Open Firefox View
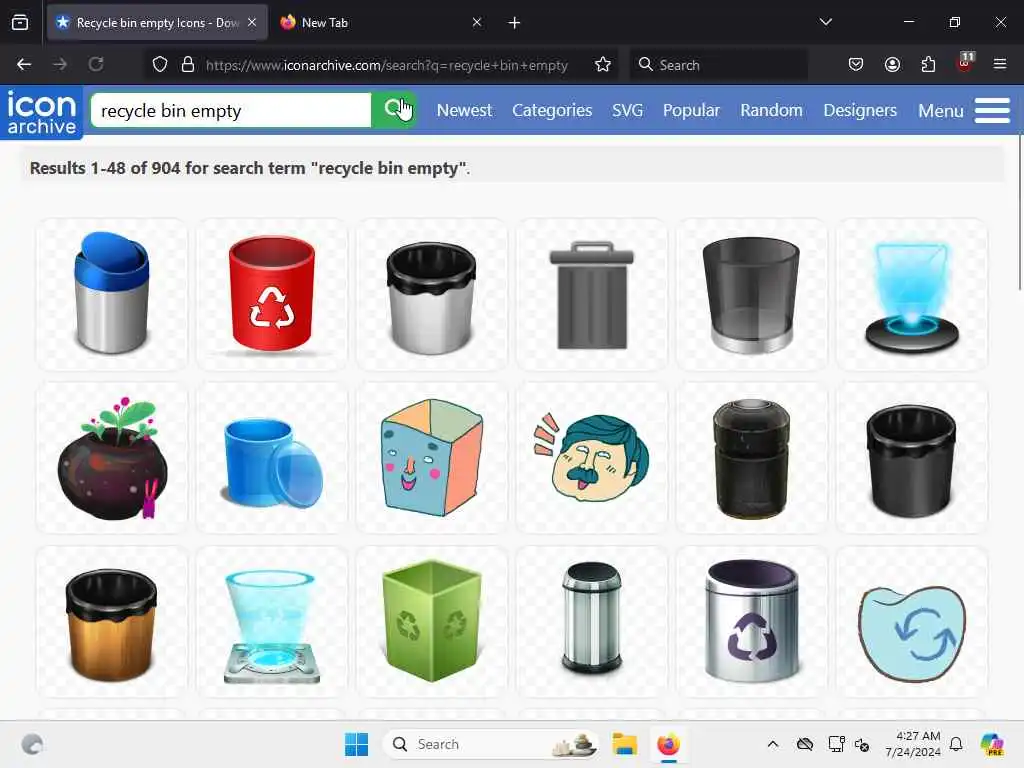Image resolution: width=1024 pixels, height=768 pixels. [20, 22]
